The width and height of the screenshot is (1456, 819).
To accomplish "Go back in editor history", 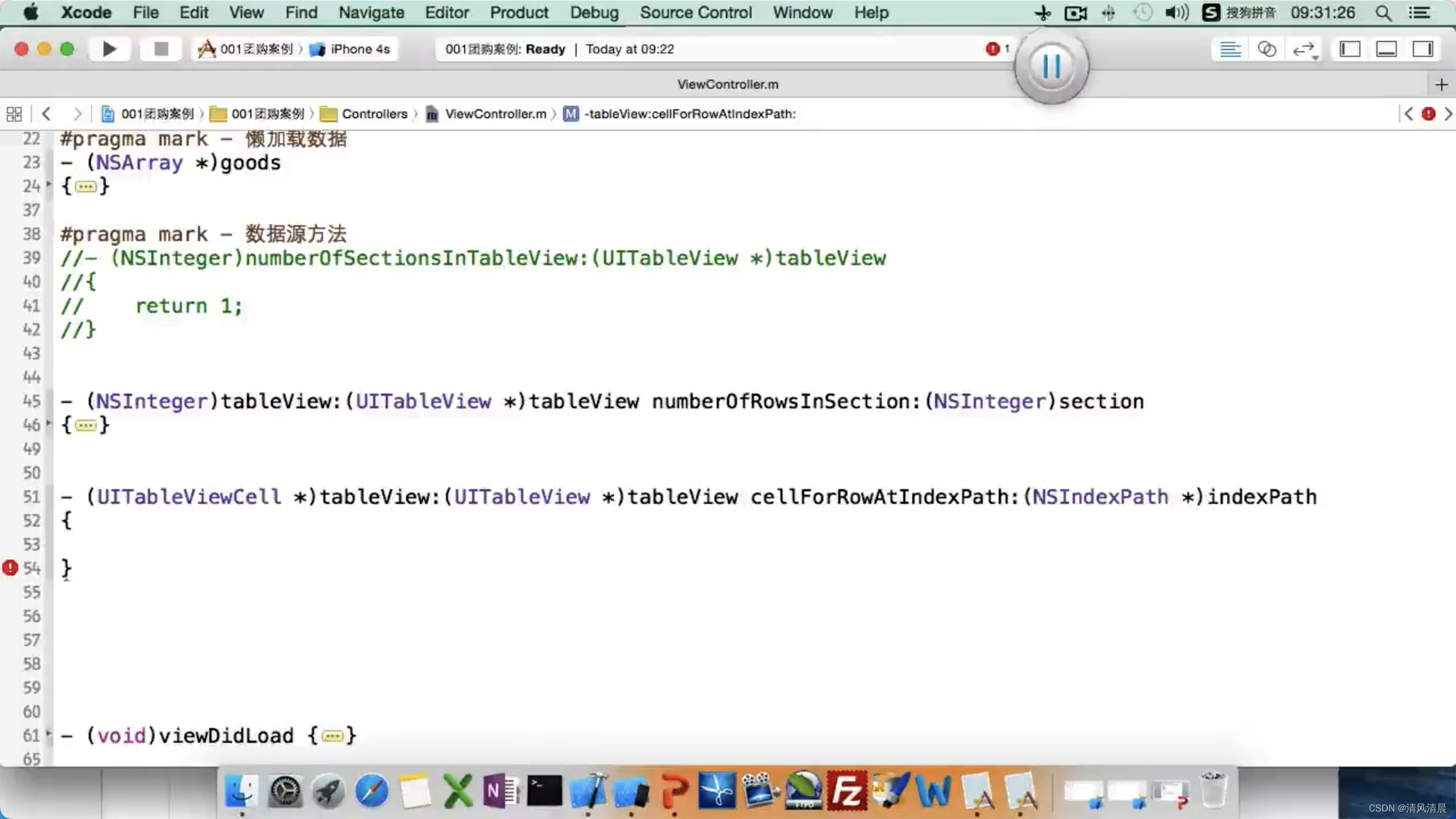I will [47, 114].
